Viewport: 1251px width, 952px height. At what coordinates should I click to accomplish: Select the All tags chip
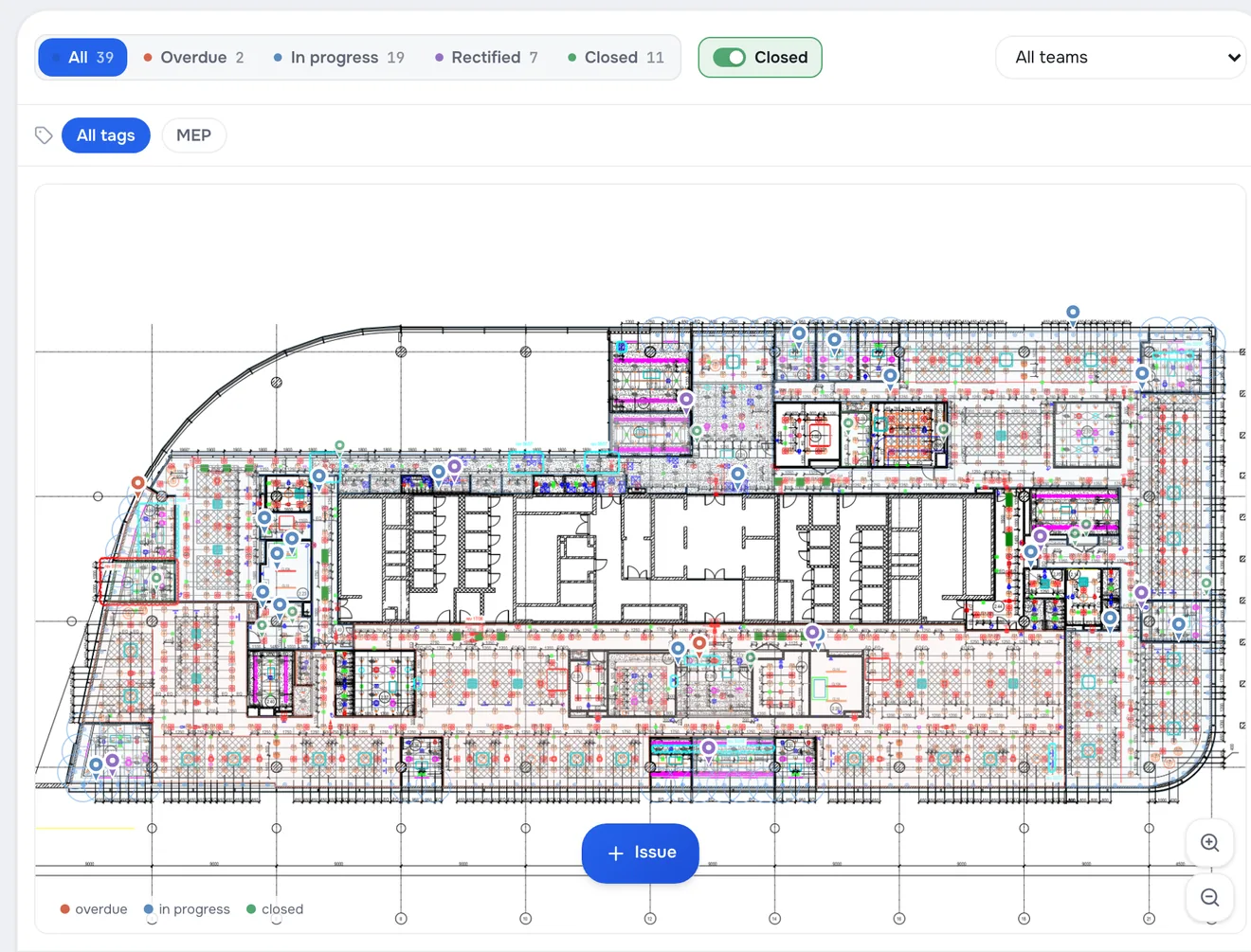pyautogui.click(x=106, y=135)
